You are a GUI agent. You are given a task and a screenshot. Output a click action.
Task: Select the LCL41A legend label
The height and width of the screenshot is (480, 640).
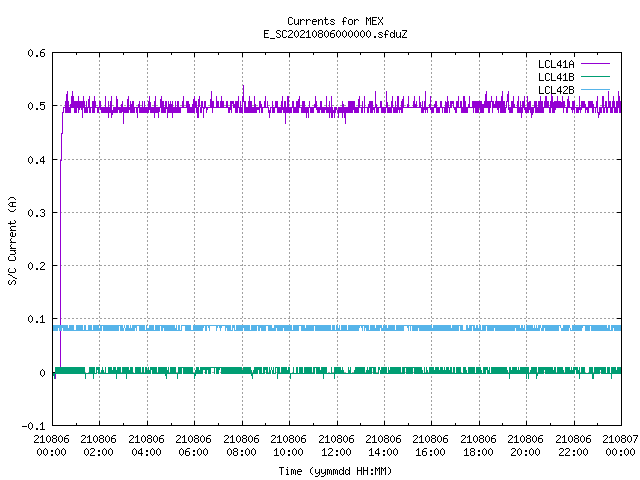point(556,64)
